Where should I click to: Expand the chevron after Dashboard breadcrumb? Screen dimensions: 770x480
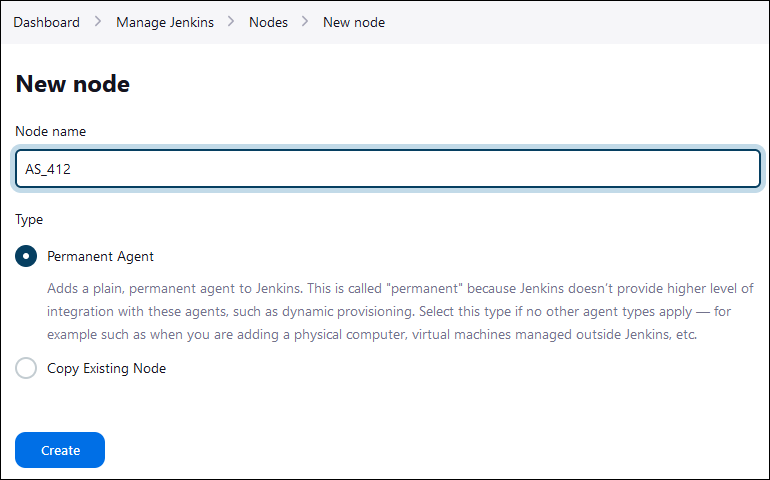coord(98,22)
